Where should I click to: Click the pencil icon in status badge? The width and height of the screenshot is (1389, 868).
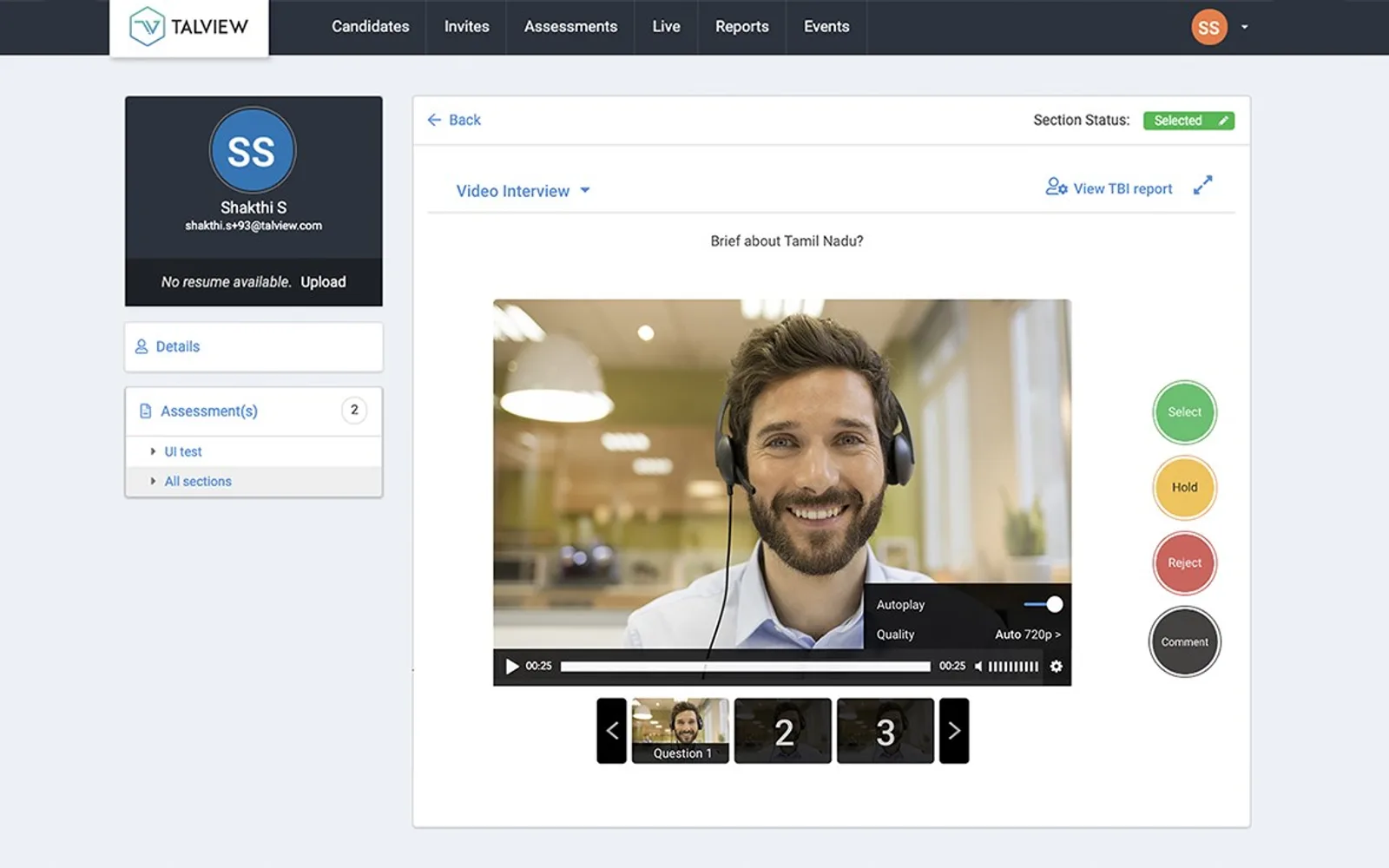pyautogui.click(x=1222, y=121)
